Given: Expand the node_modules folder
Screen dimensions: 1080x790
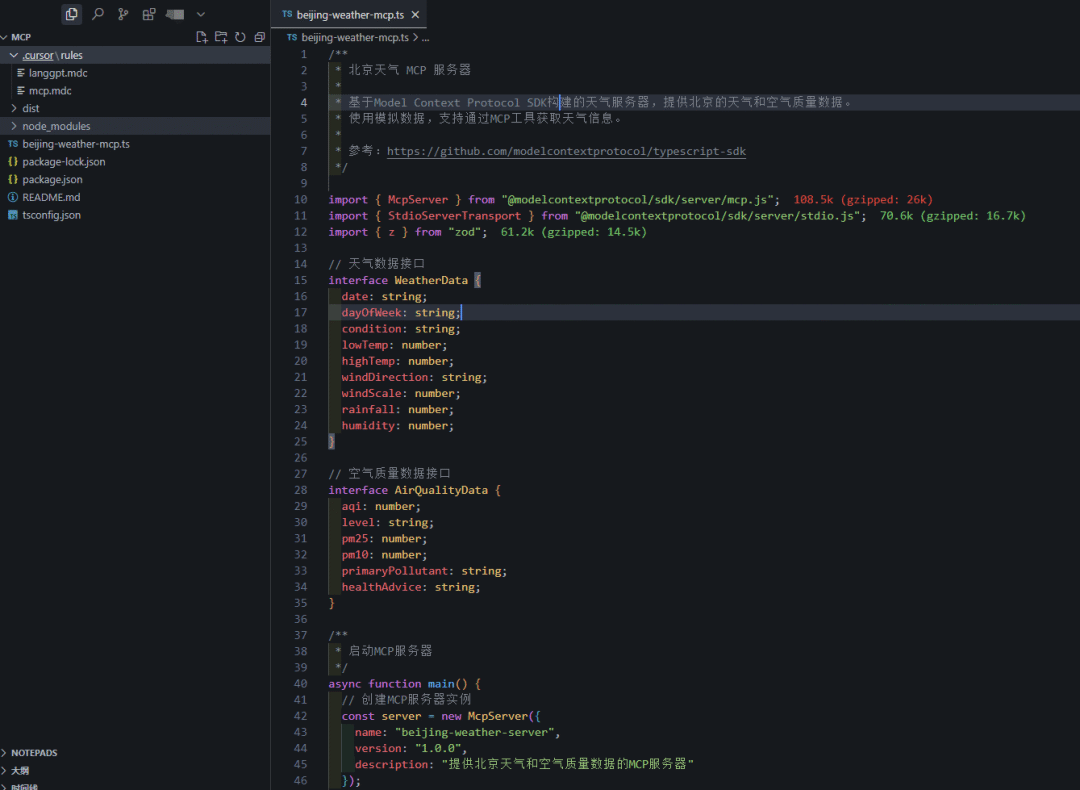Looking at the screenshot, I should 13,126.
